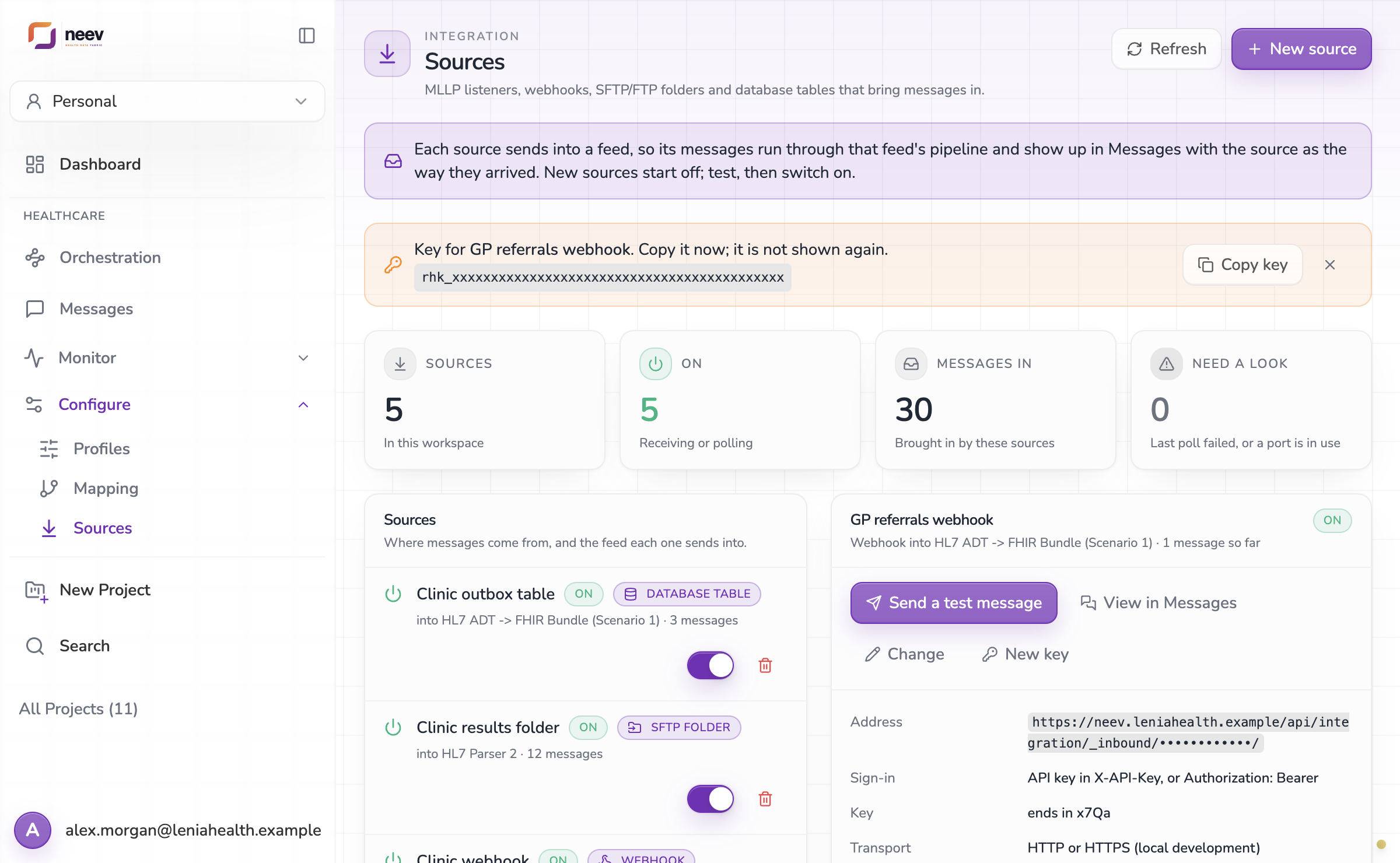Click the SFTP FOLDER badge
Viewport: 1400px width, 863px height.
(x=679, y=728)
